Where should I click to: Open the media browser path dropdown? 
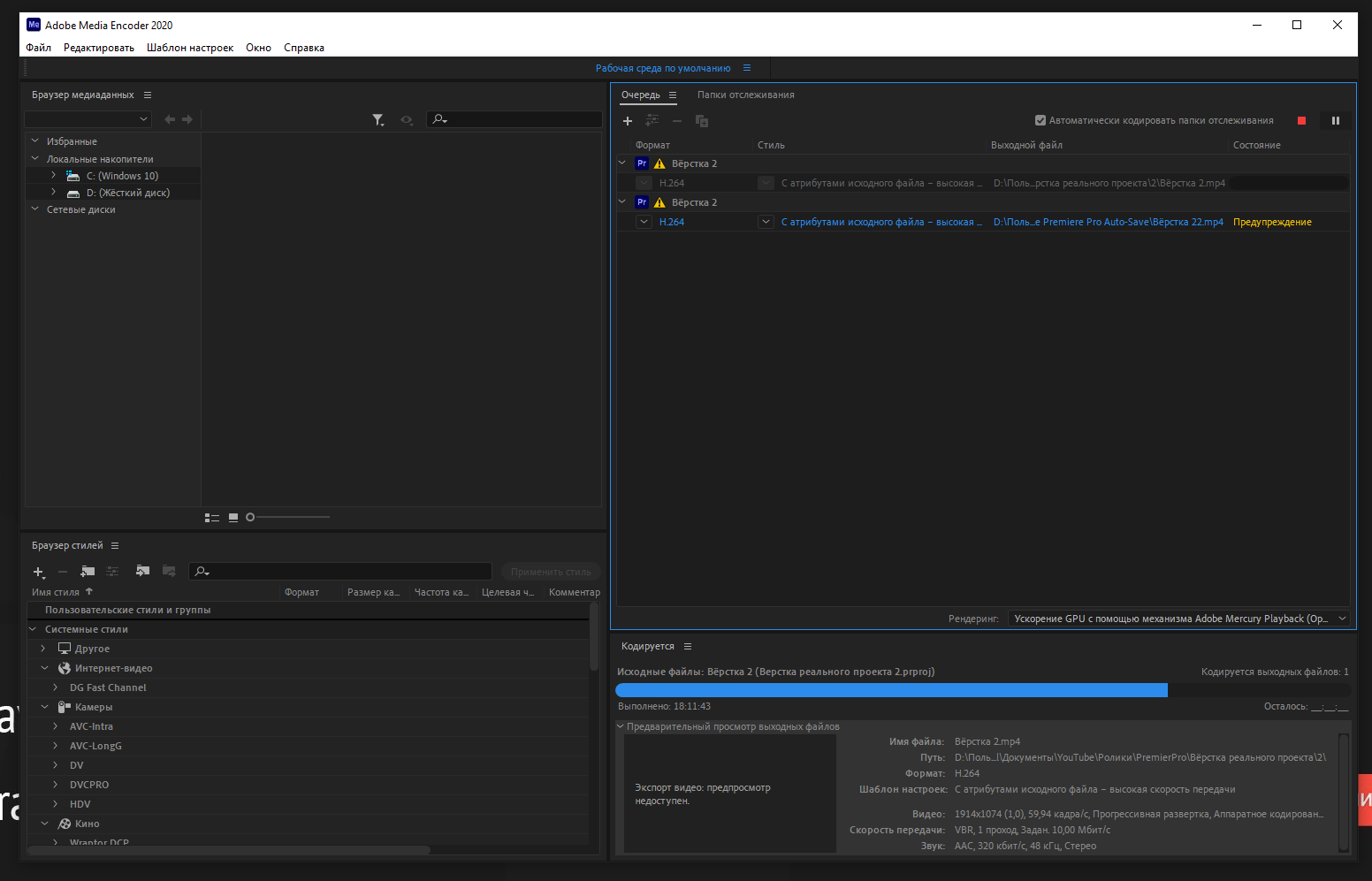point(88,119)
